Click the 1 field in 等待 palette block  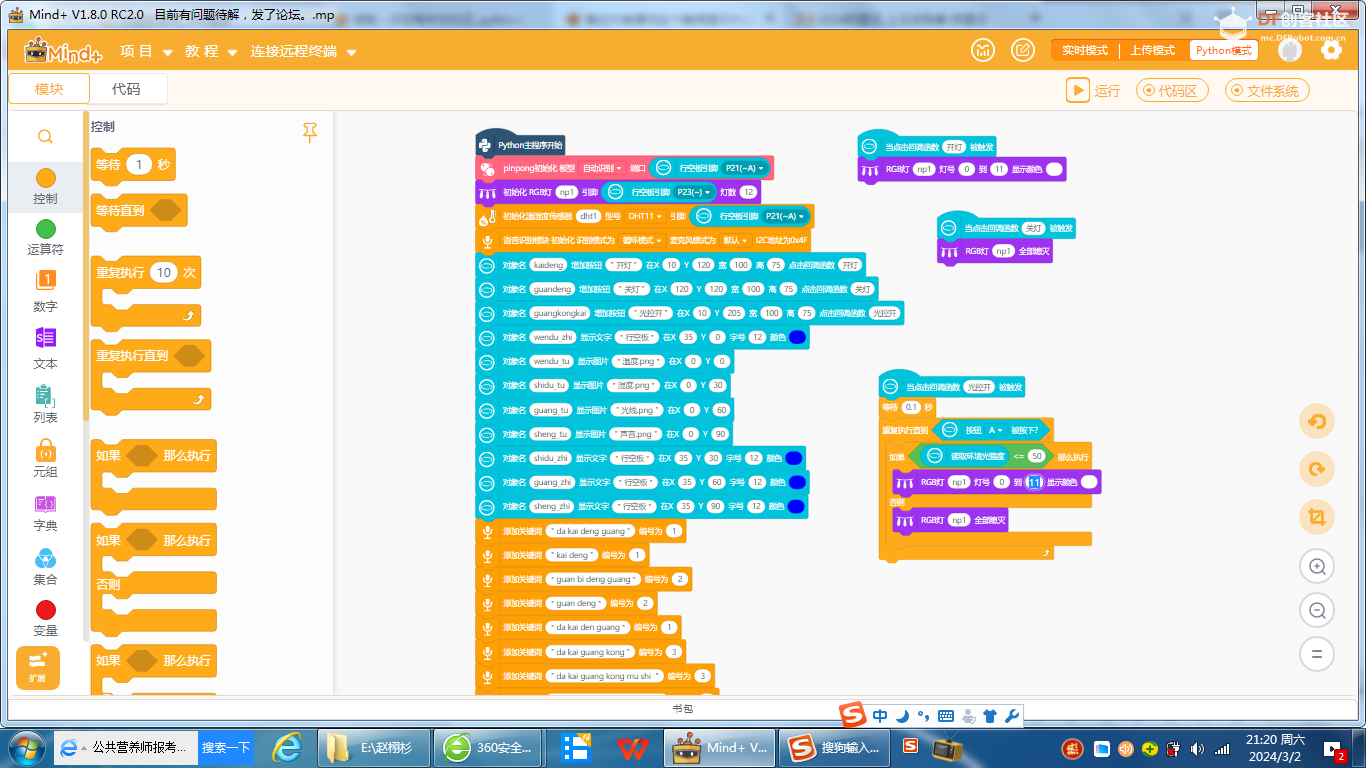[139, 165]
